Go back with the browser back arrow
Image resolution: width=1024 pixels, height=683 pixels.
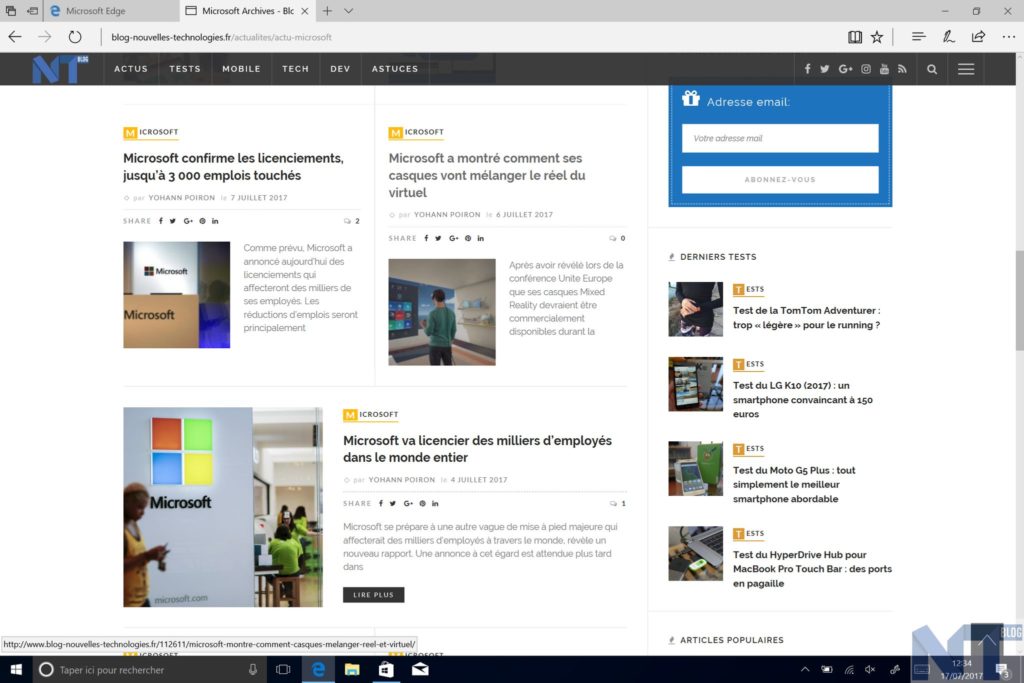(x=15, y=37)
